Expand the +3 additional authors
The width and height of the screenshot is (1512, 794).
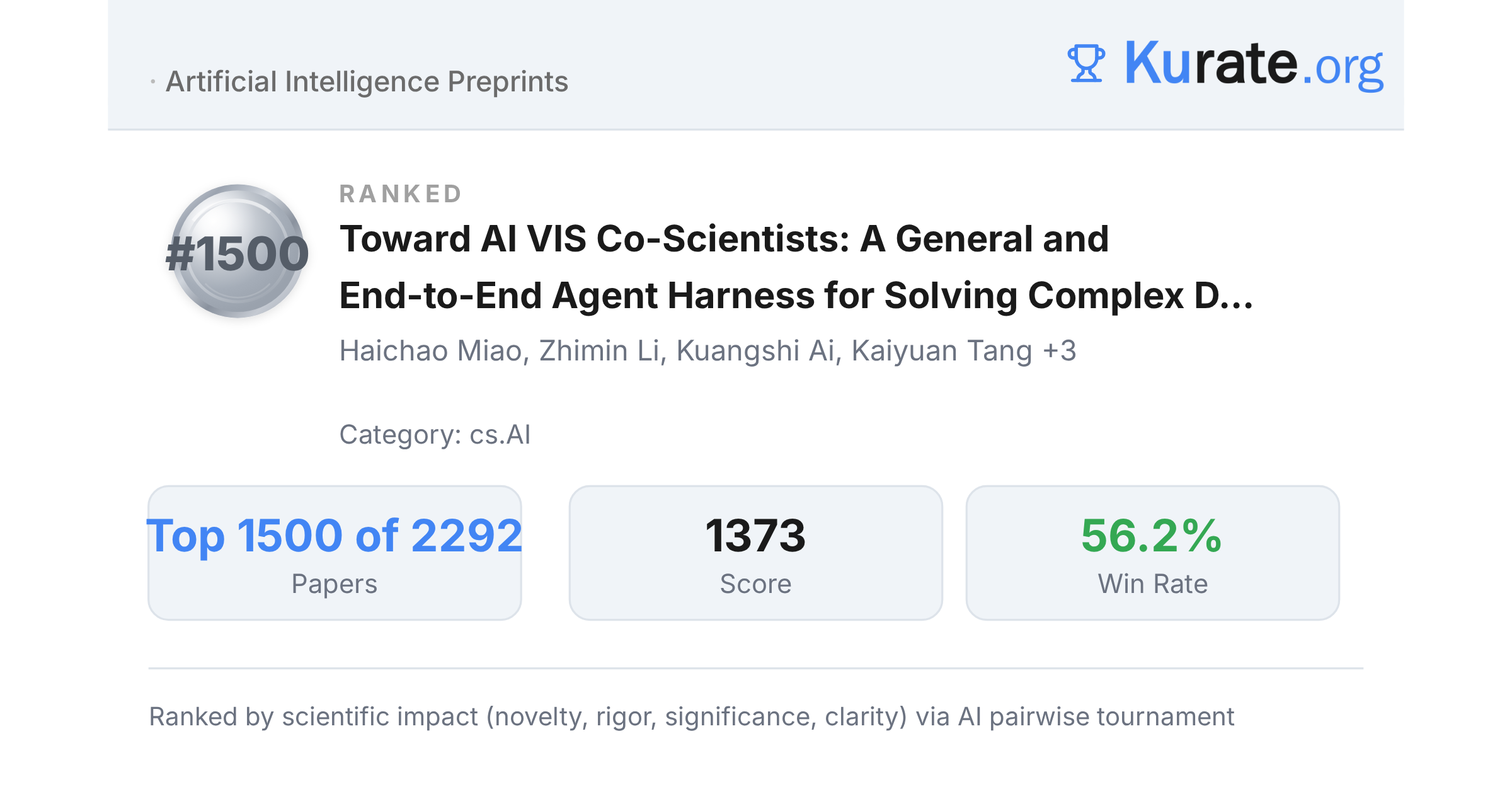click(x=1060, y=351)
